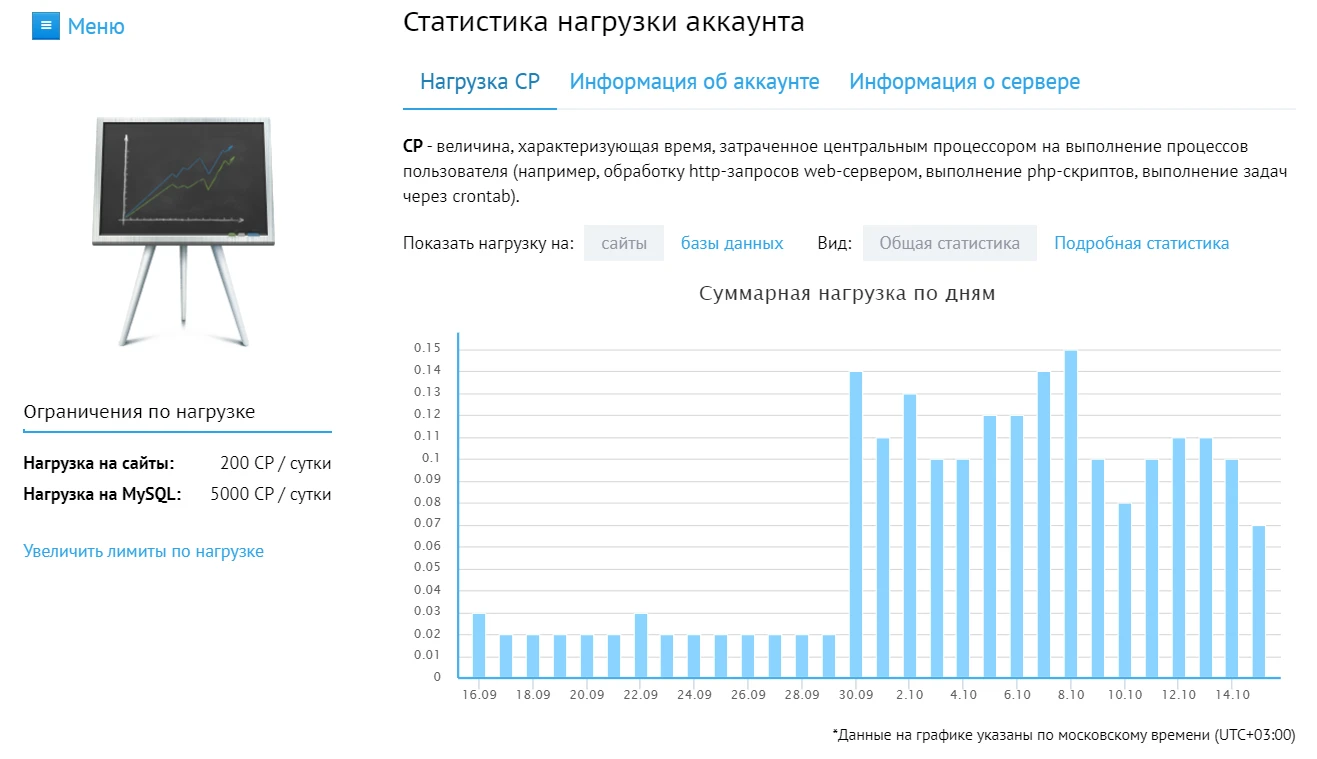Select the Нагрузка CP tab
This screenshot has height=759, width=1317.
480,81
